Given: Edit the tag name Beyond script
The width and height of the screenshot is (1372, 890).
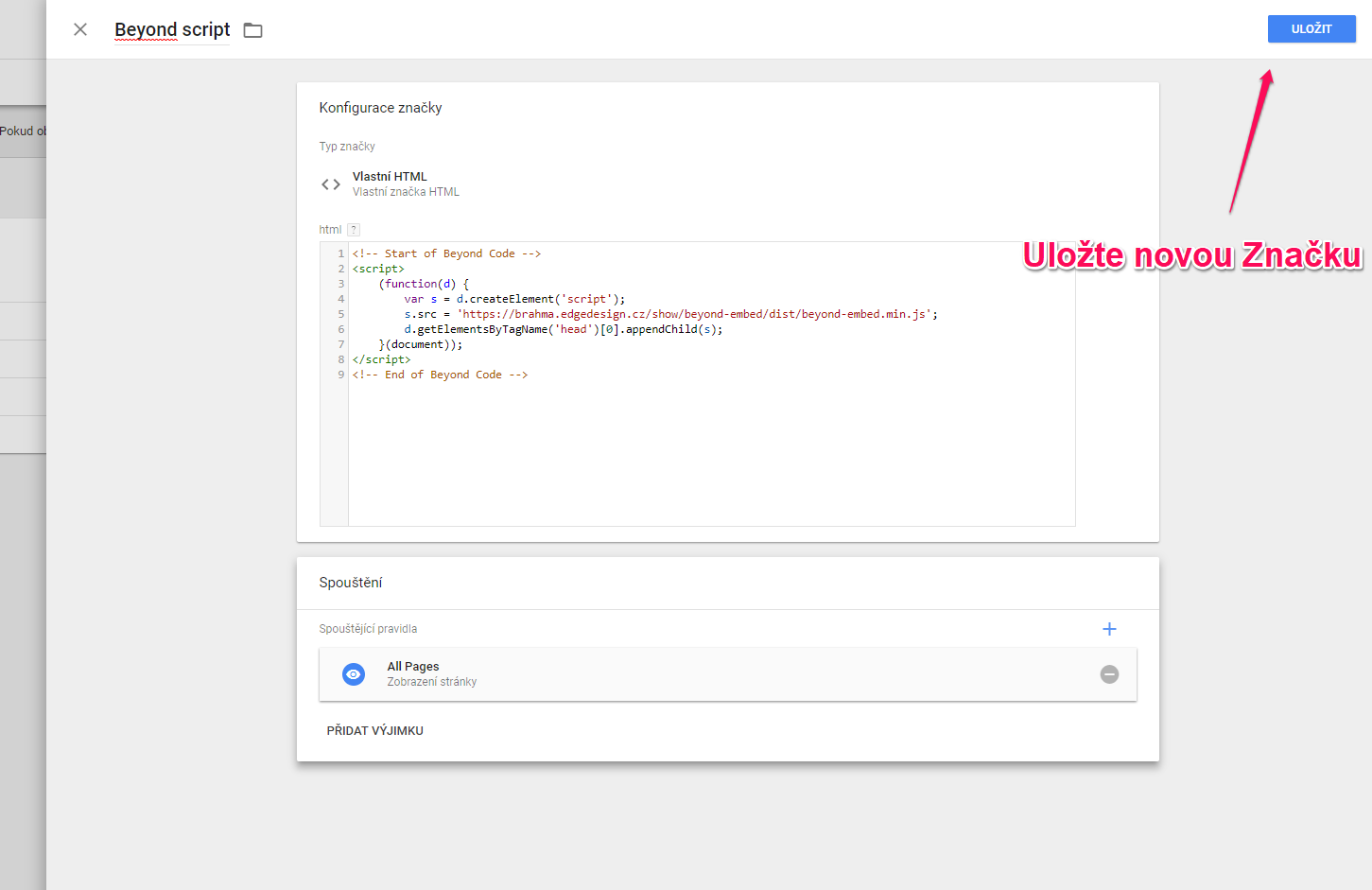Looking at the screenshot, I should tap(172, 29).
